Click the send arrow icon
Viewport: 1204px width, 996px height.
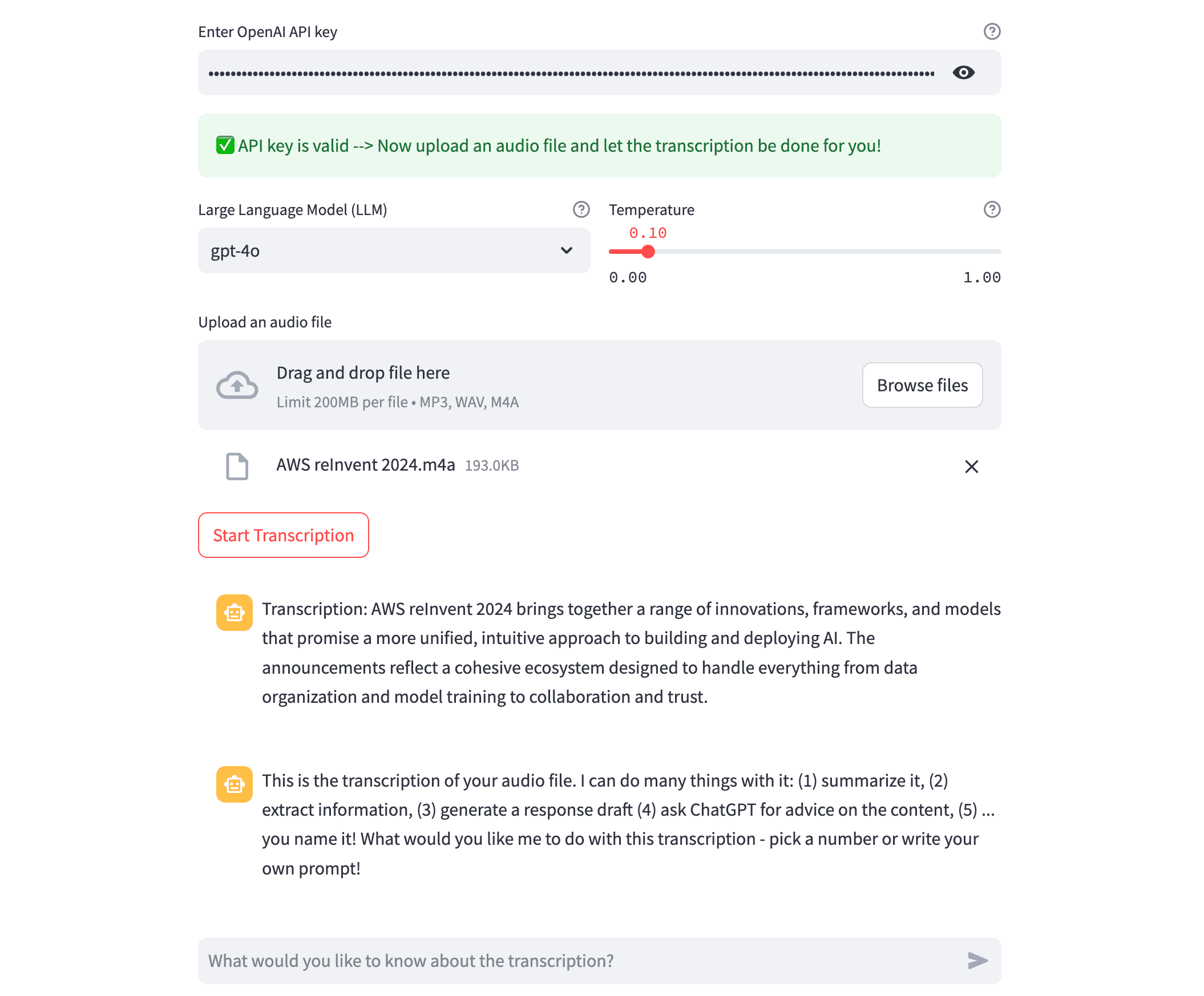(977, 961)
